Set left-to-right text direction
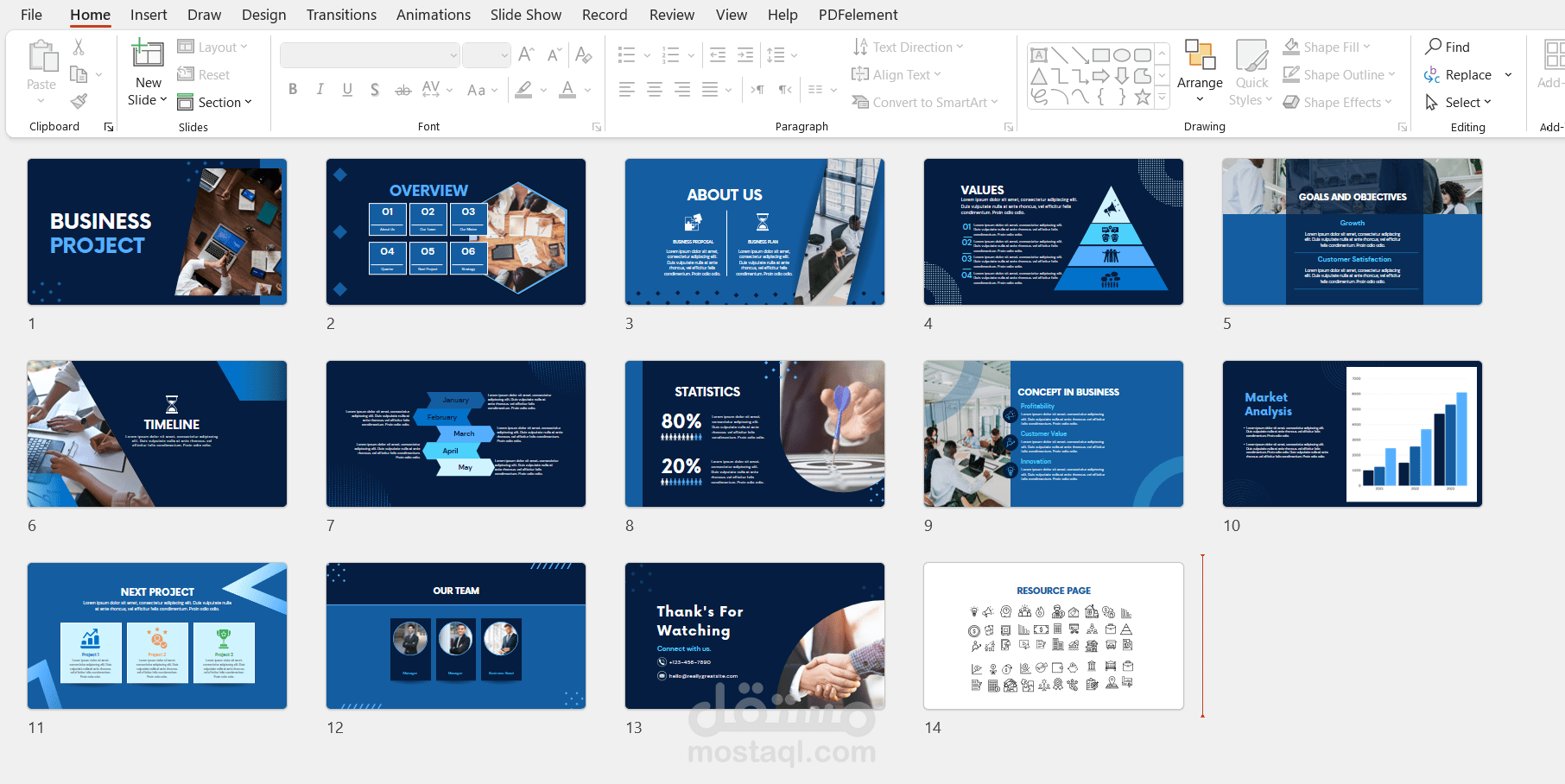This screenshot has width=1565, height=784. [757, 89]
